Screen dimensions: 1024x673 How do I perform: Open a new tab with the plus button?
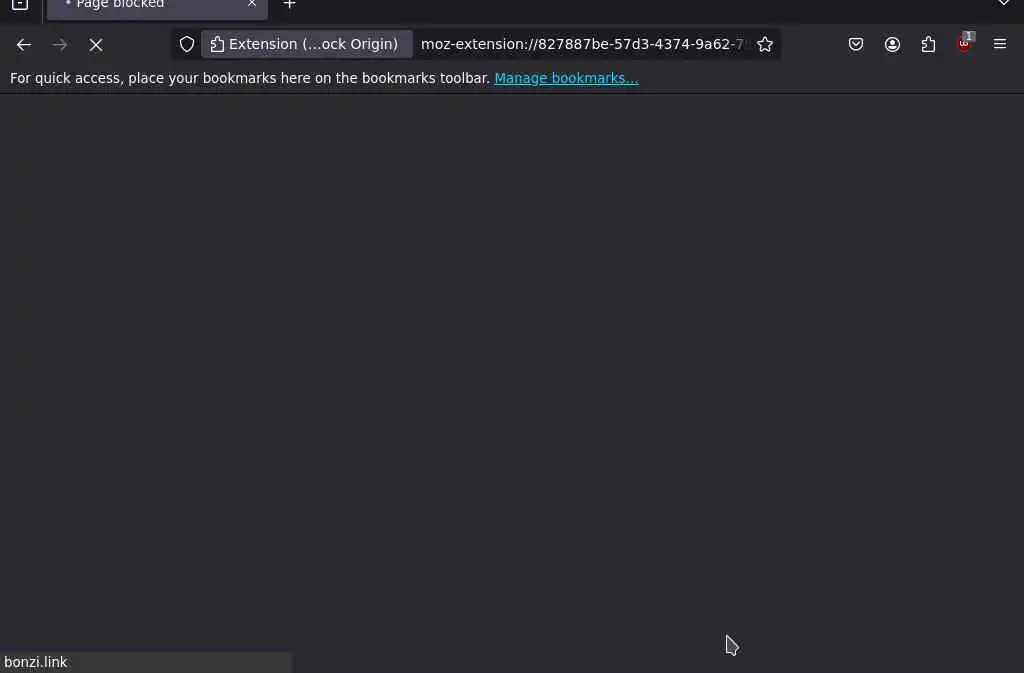click(289, 5)
